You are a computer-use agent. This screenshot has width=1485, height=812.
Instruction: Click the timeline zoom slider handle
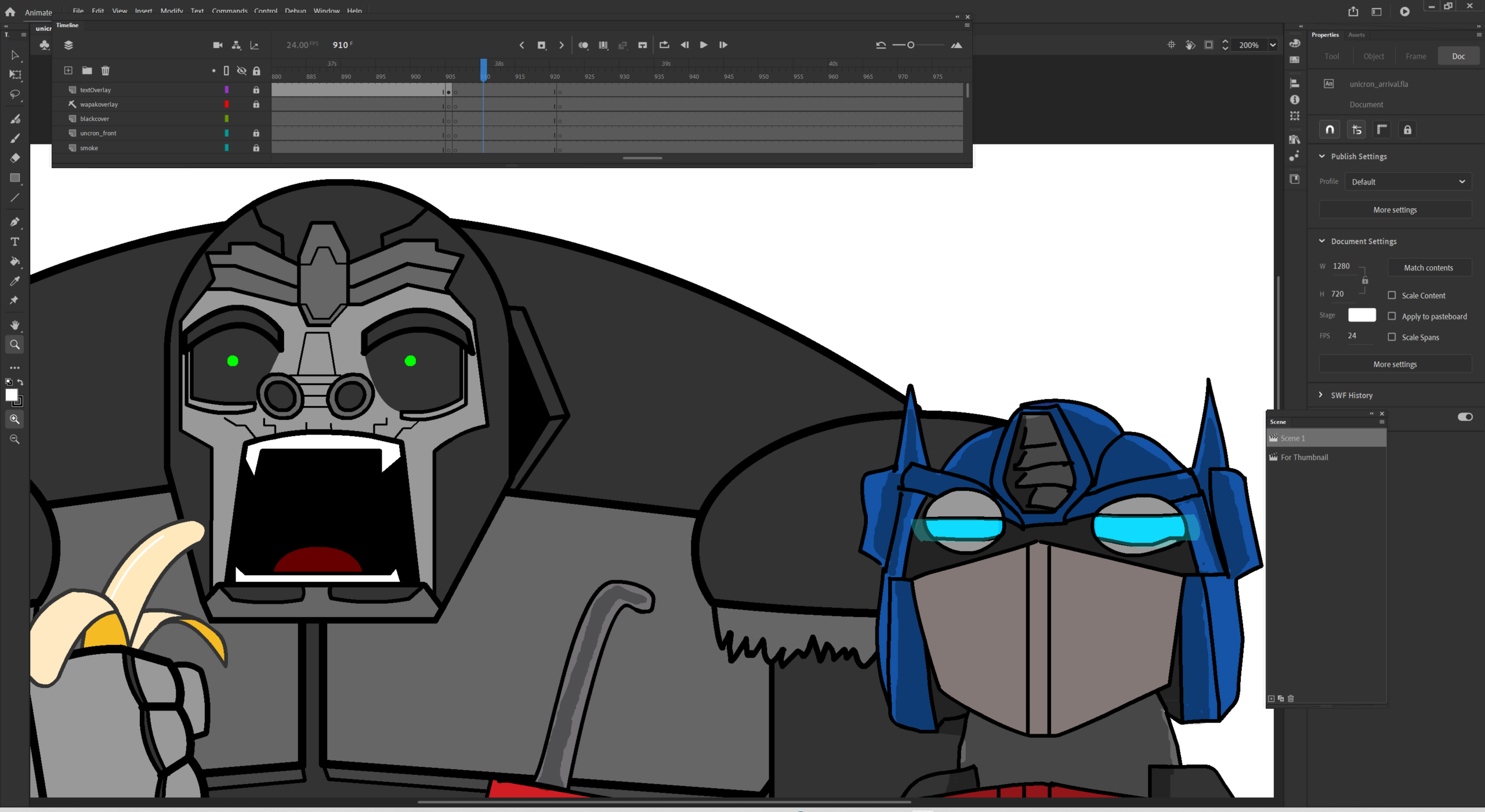coord(911,45)
